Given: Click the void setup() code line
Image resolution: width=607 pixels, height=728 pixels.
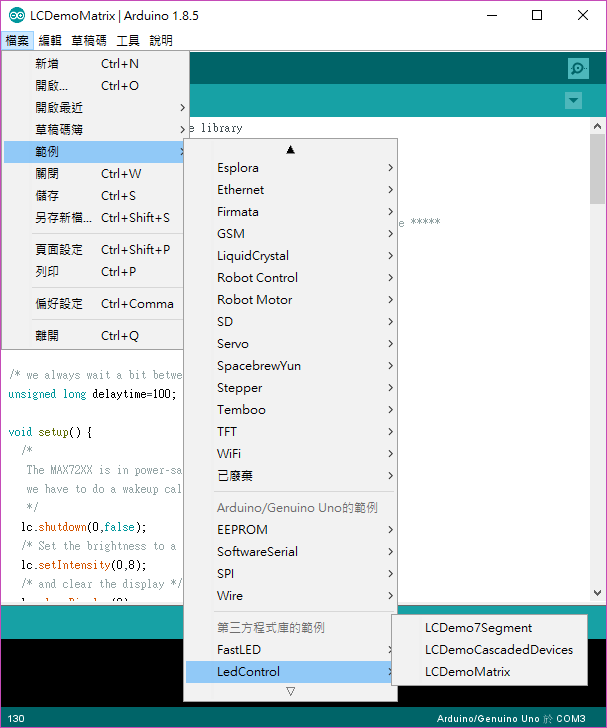Looking at the screenshot, I should coord(50,432).
